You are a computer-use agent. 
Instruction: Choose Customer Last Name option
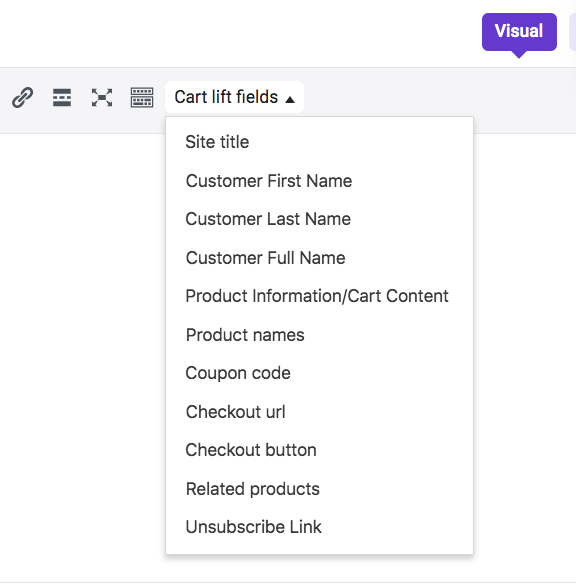[319, 219]
